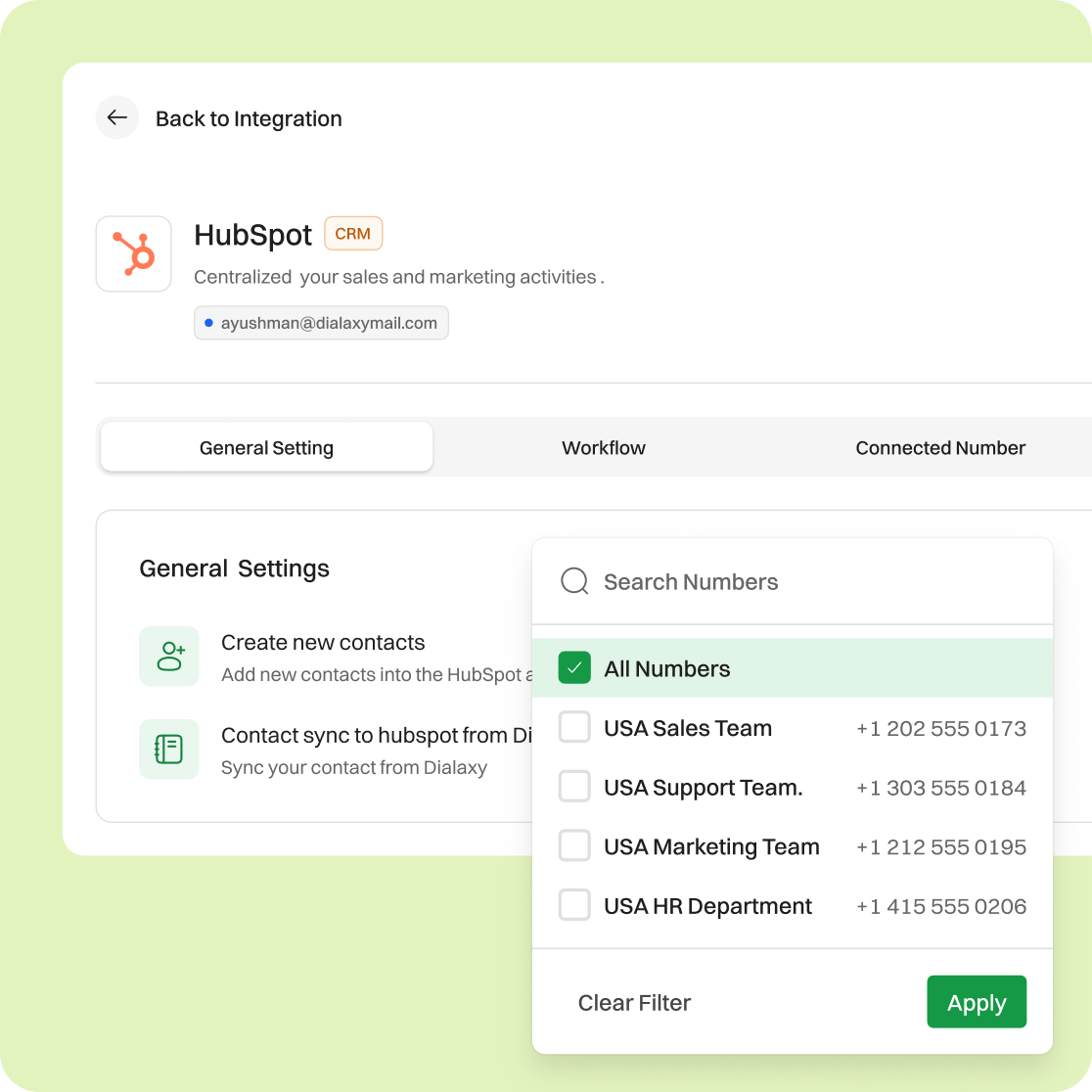Check the USA Sales Team checkbox
This screenshot has width=1092, height=1092.
coord(574,728)
